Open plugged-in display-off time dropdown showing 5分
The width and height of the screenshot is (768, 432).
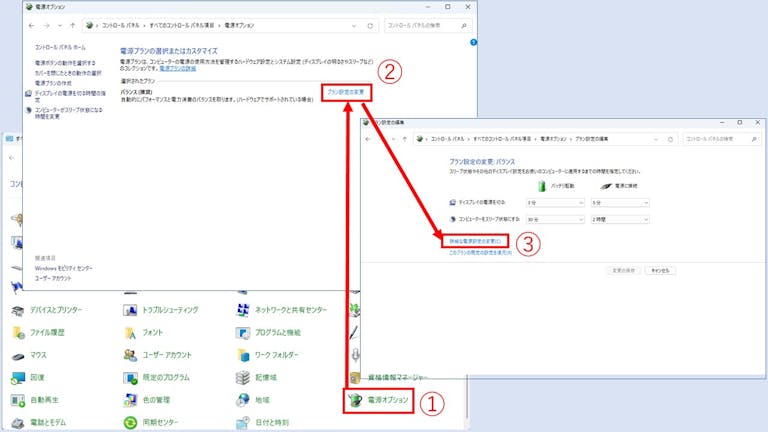pyautogui.click(x=620, y=203)
